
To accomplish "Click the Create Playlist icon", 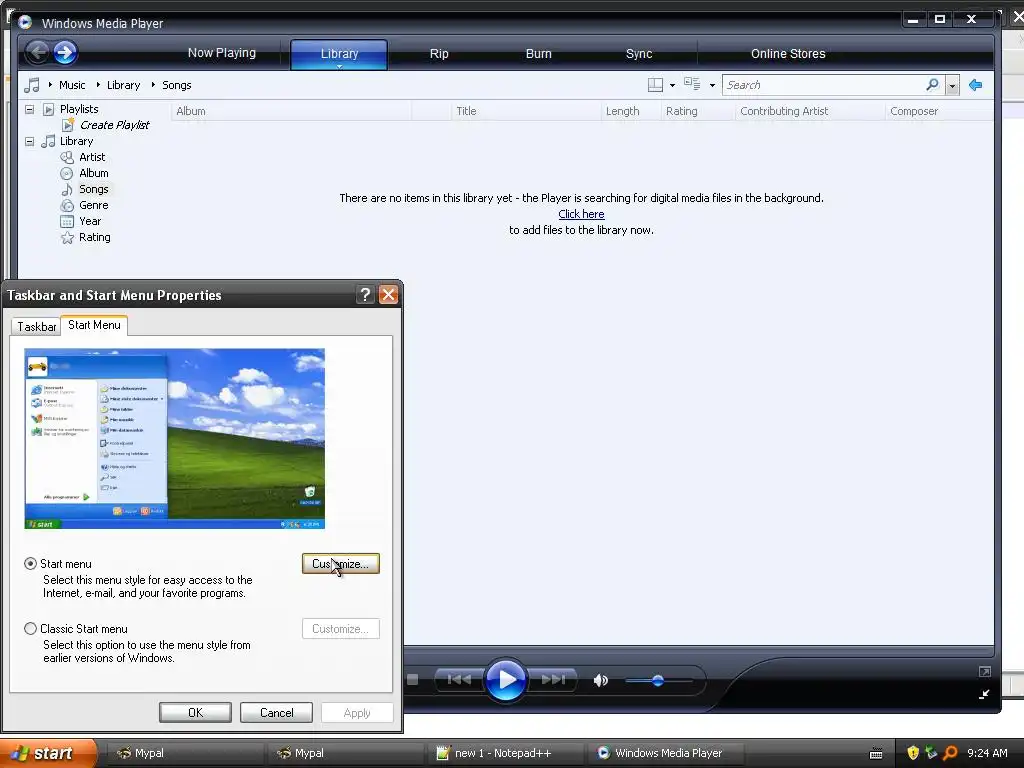I will (68, 125).
